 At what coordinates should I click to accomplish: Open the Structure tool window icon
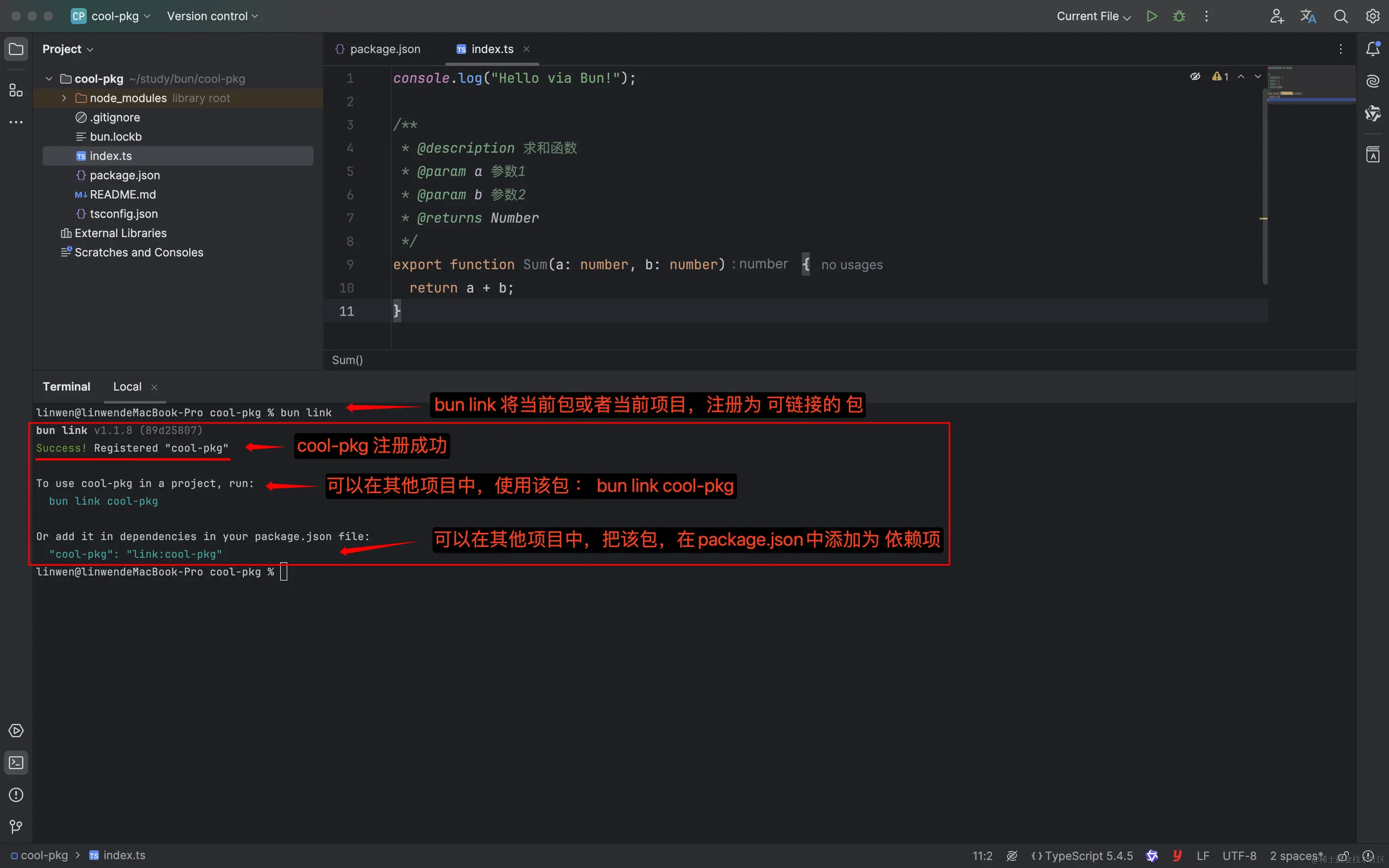16,90
